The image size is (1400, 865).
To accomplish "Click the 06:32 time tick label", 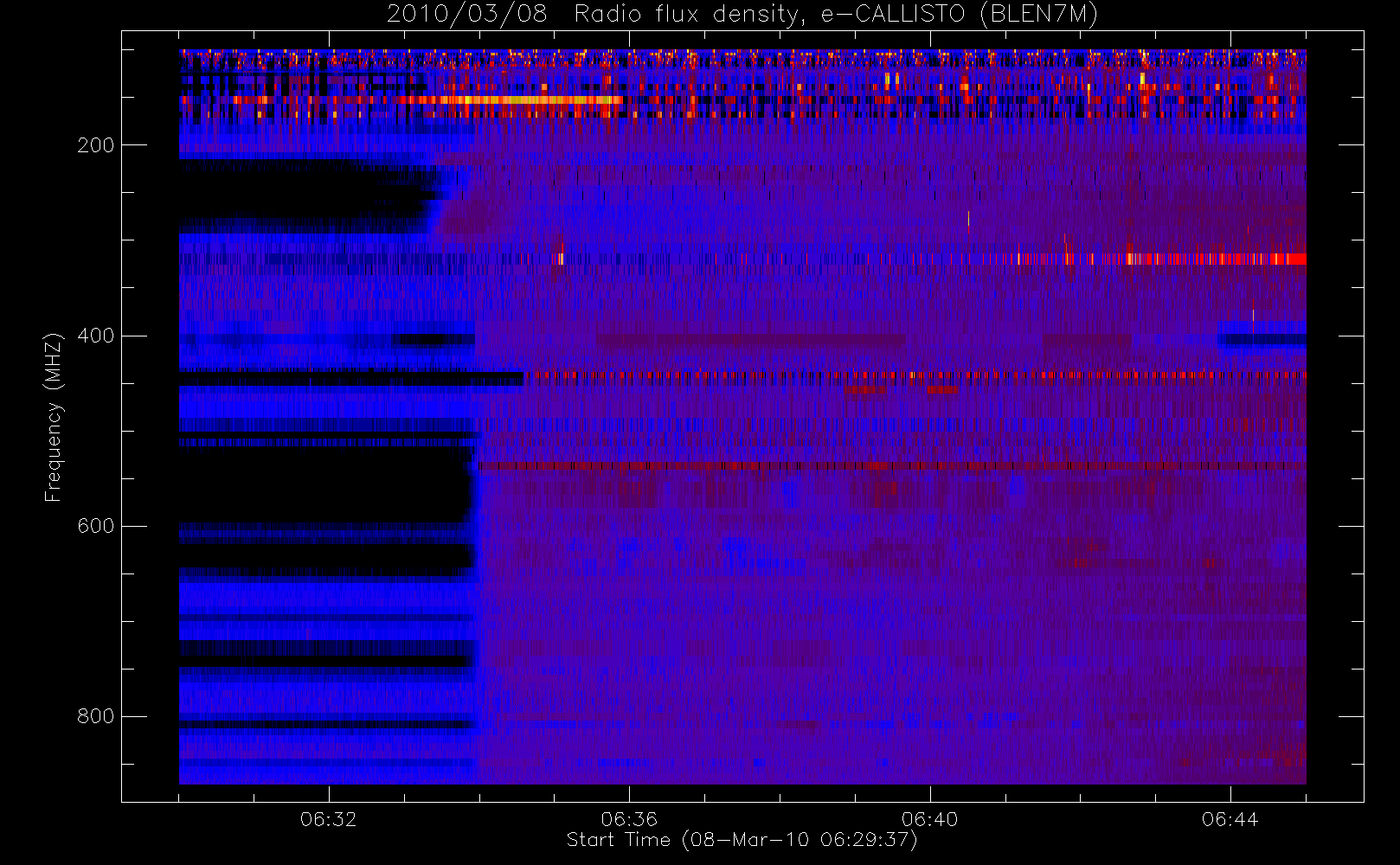I will [329, 819].
